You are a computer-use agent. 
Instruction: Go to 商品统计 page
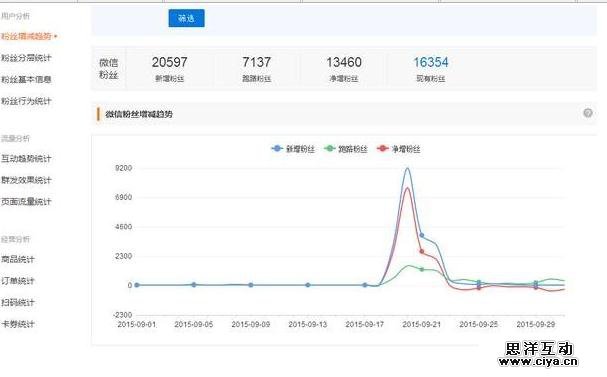coord(18,259)
